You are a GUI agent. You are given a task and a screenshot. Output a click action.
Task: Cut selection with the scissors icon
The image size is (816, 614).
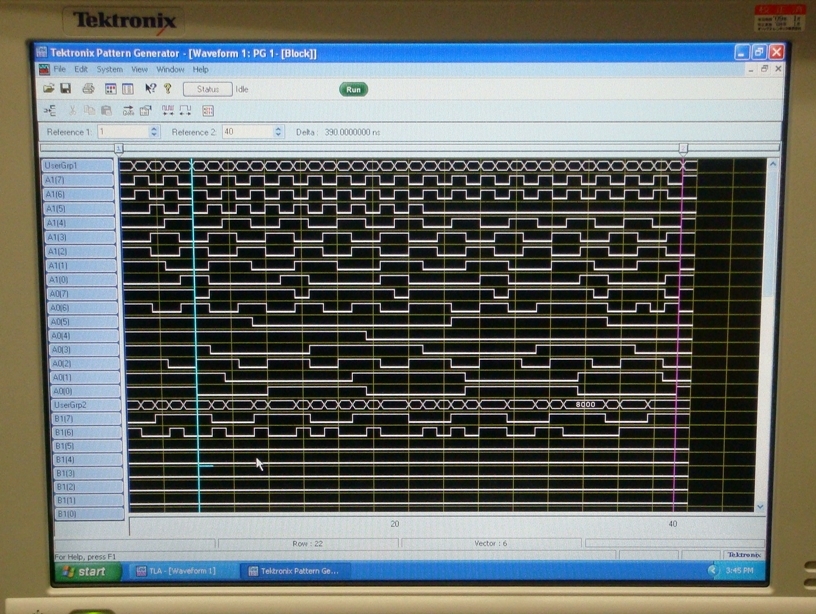click(x=72, y=110)
